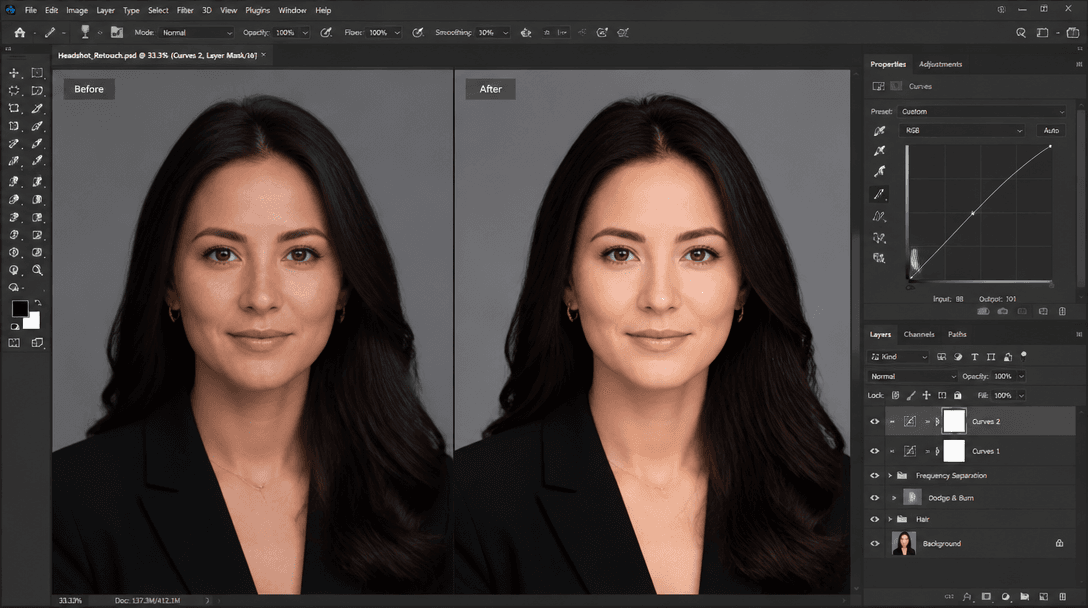This screenshot has height=608, width=1088.
Task: Click the Curves 2 layer mask thumbnail
Action: coord(954,421)
